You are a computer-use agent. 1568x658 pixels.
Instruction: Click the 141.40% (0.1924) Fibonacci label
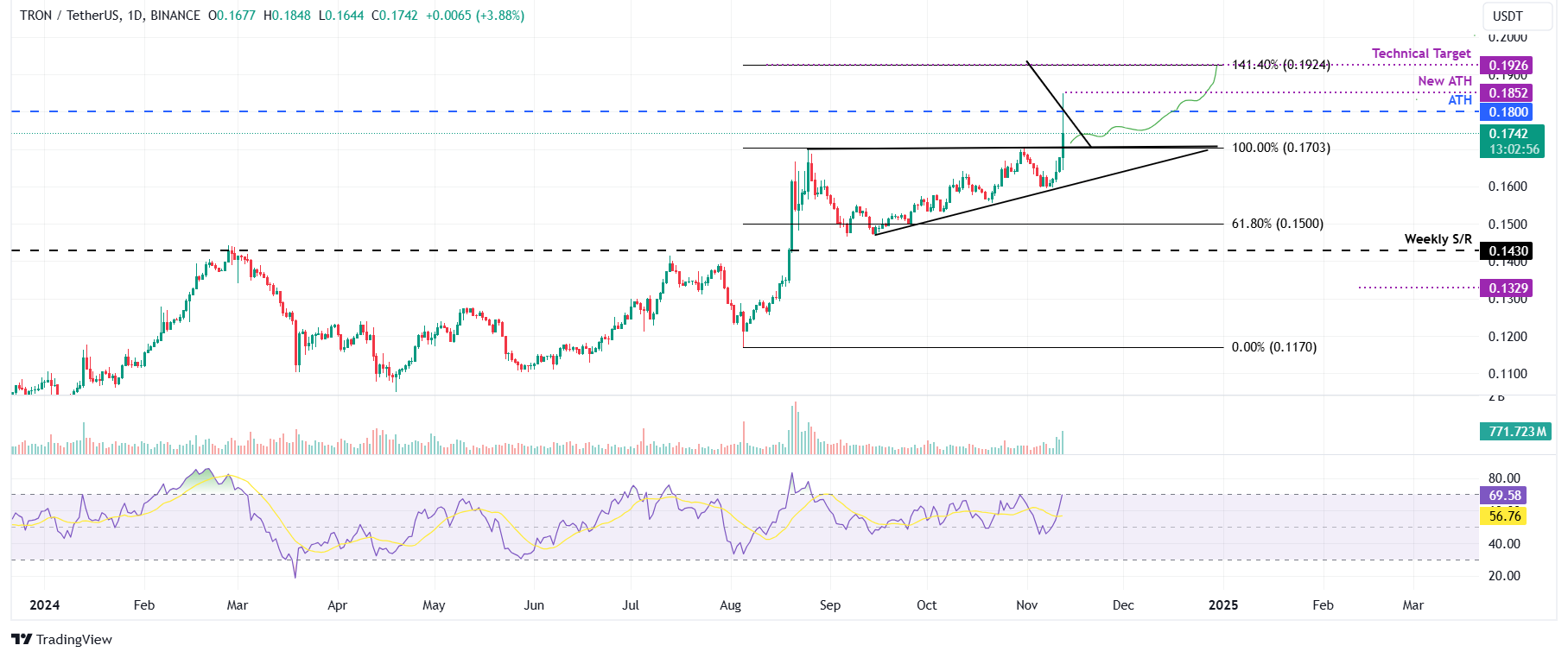pyautogui.click(x=1281, y=65)
